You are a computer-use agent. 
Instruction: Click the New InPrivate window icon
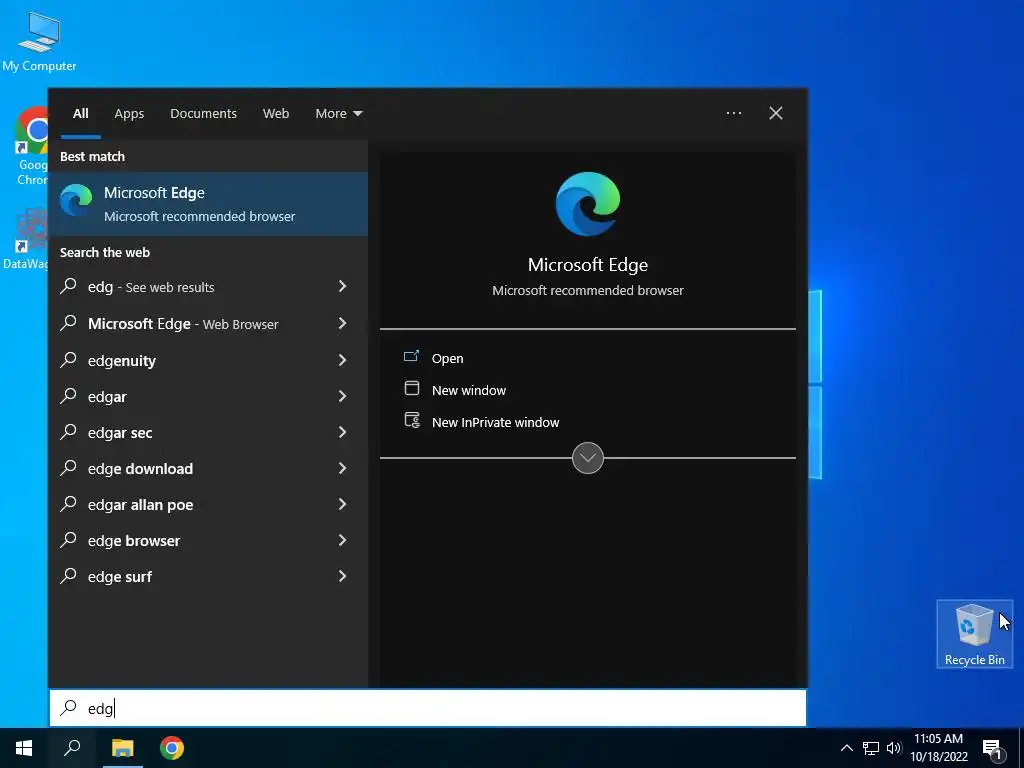[x=411, y=421]
